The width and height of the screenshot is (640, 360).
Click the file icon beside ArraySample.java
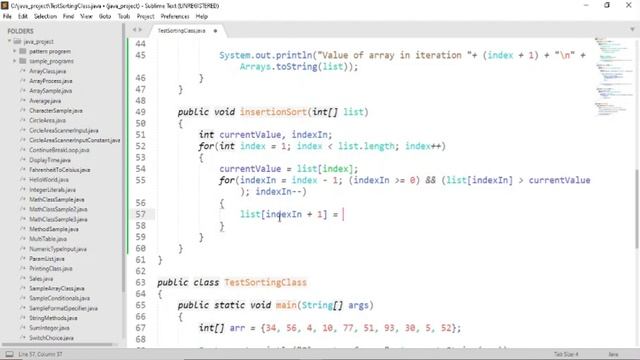point(23,91)
